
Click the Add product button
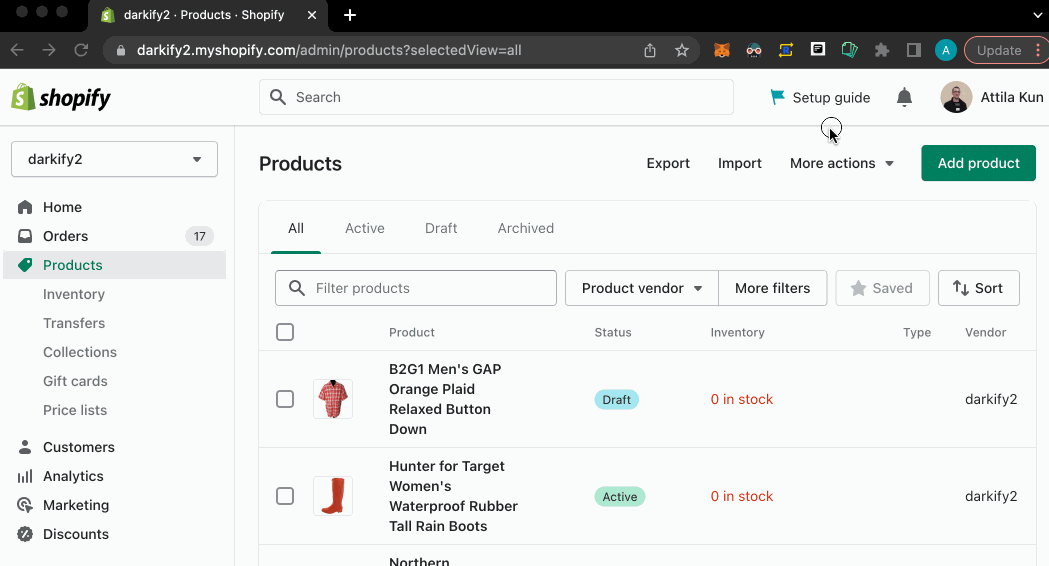pos(978,163)
